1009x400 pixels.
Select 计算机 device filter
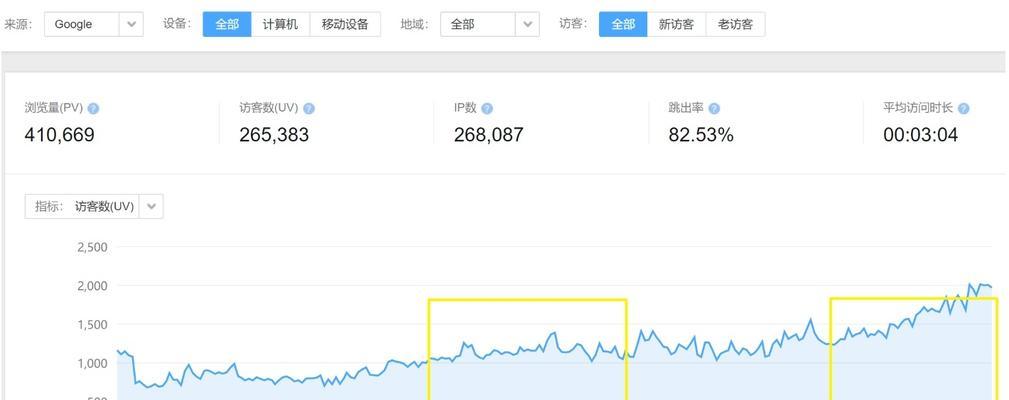(x=281, y=24)
